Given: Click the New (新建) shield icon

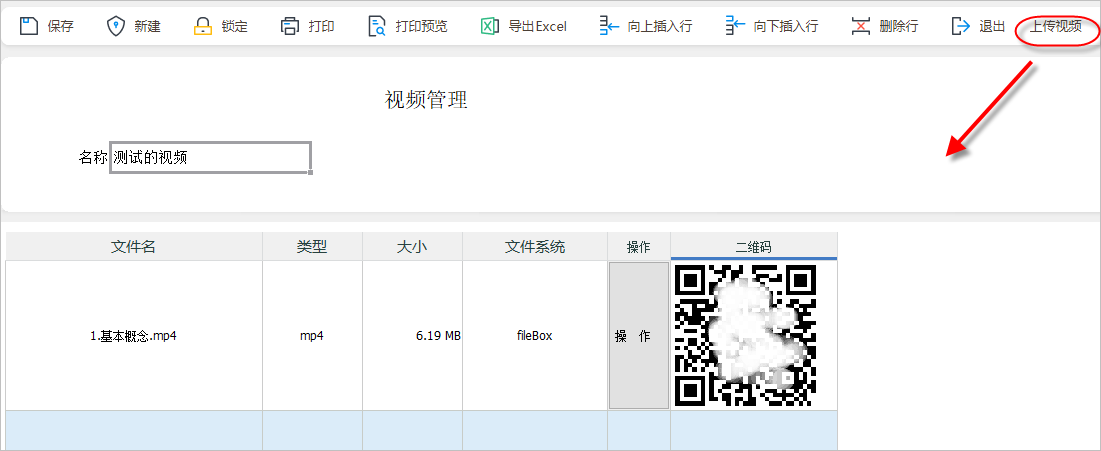Looking at the screenshot, I should coord(115,27).
